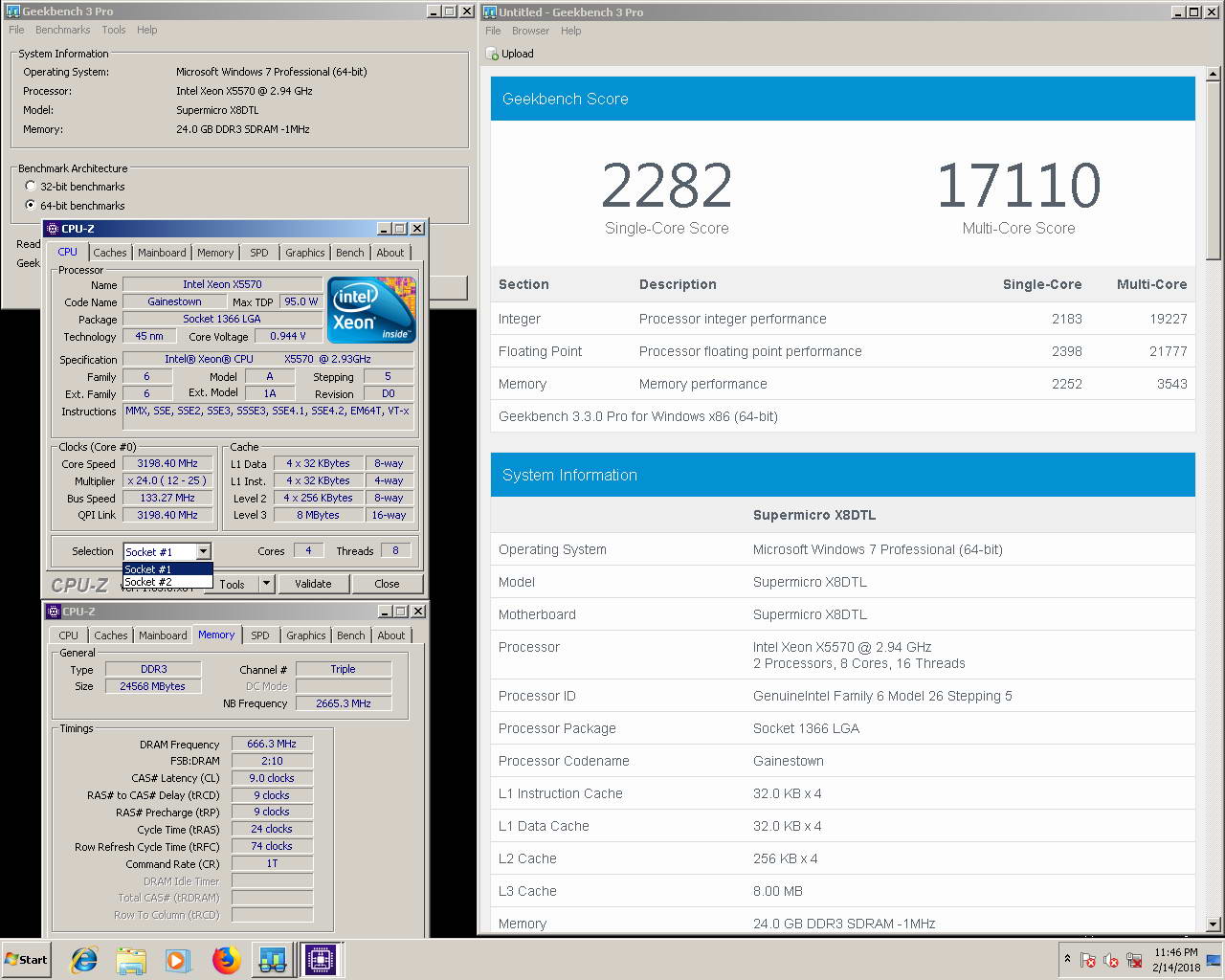The image size is (1225, 980).
Task: Open Windows Explorer folder icon in taskbar
Action: coord(131,960)
